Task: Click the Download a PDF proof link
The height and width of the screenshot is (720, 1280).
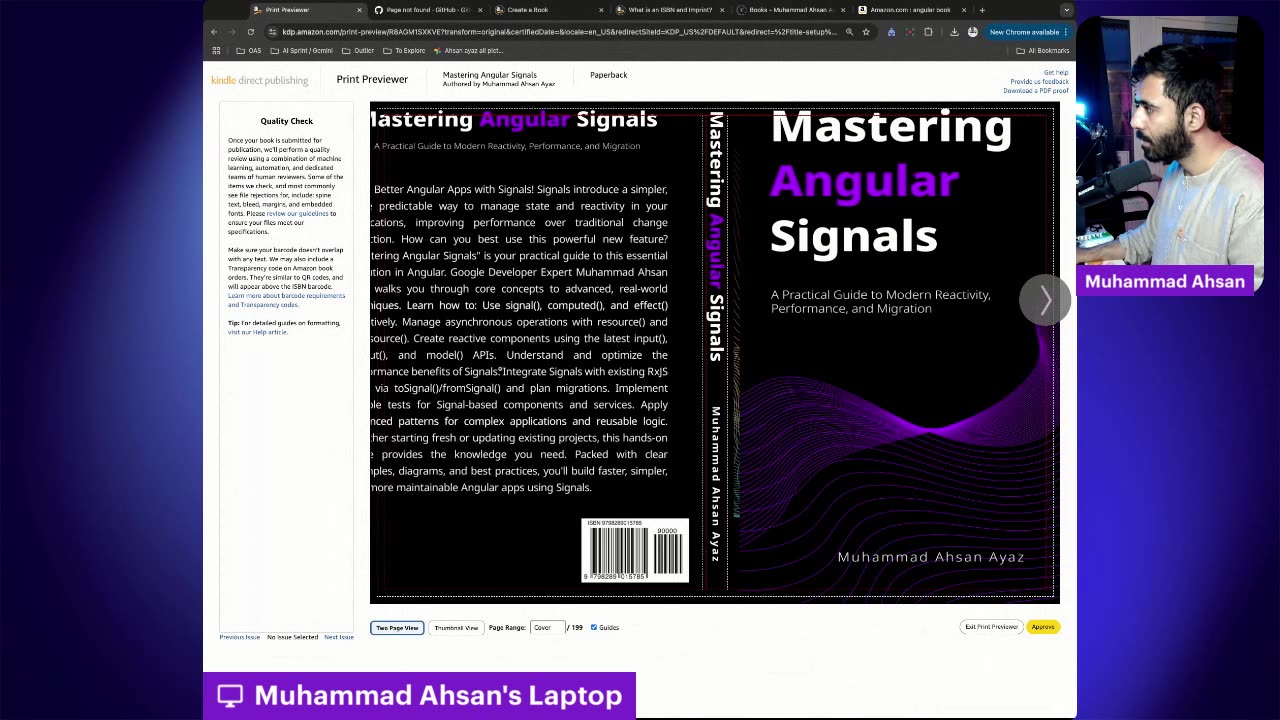Action: click(x=1036, y=91)
